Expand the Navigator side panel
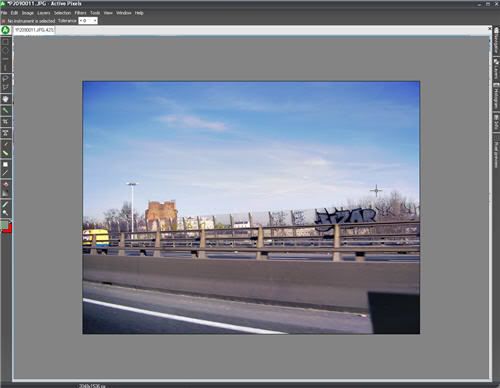 tap(496, 40)
